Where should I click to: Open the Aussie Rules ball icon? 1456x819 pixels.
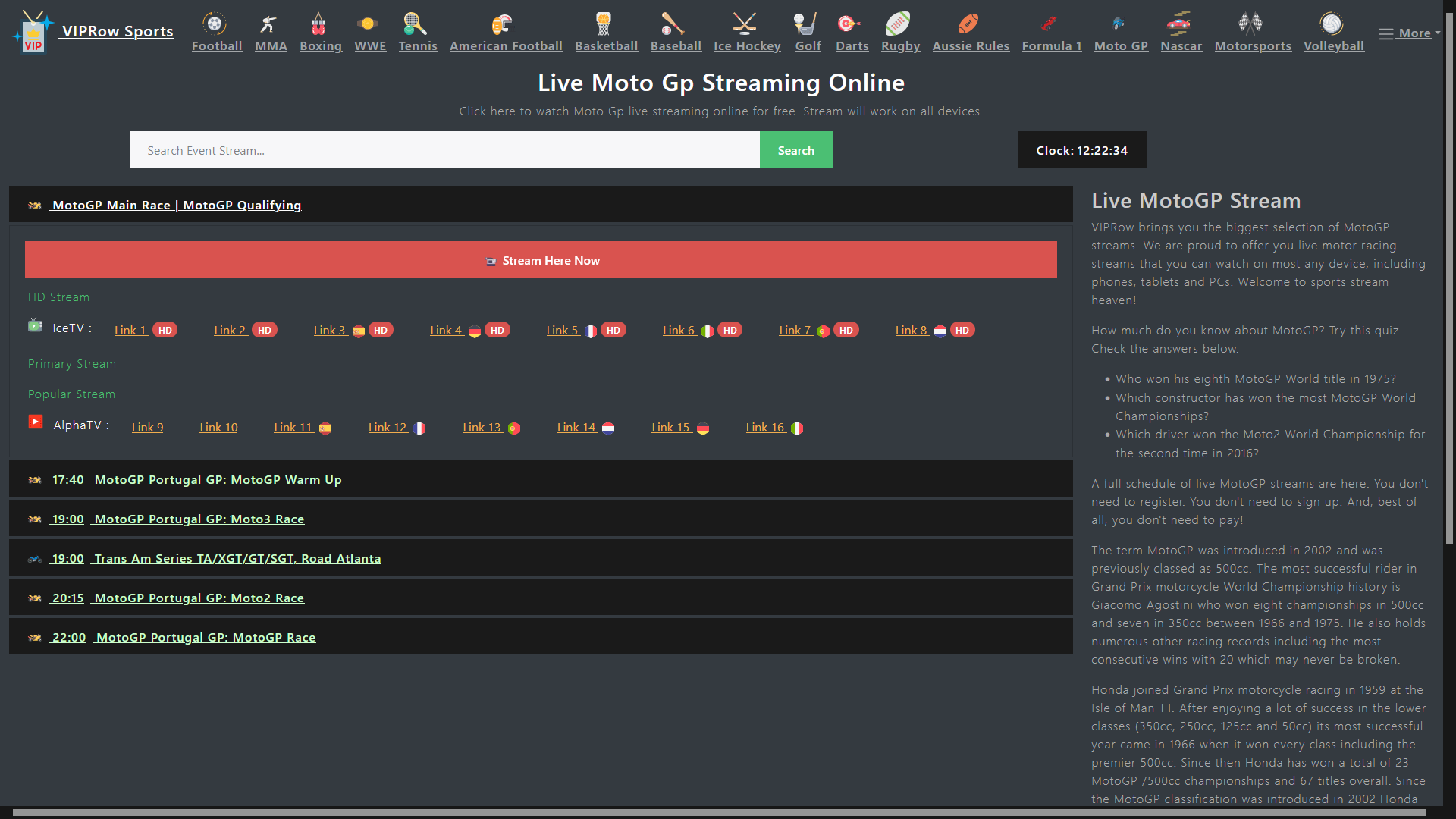[x=968, y=24]
